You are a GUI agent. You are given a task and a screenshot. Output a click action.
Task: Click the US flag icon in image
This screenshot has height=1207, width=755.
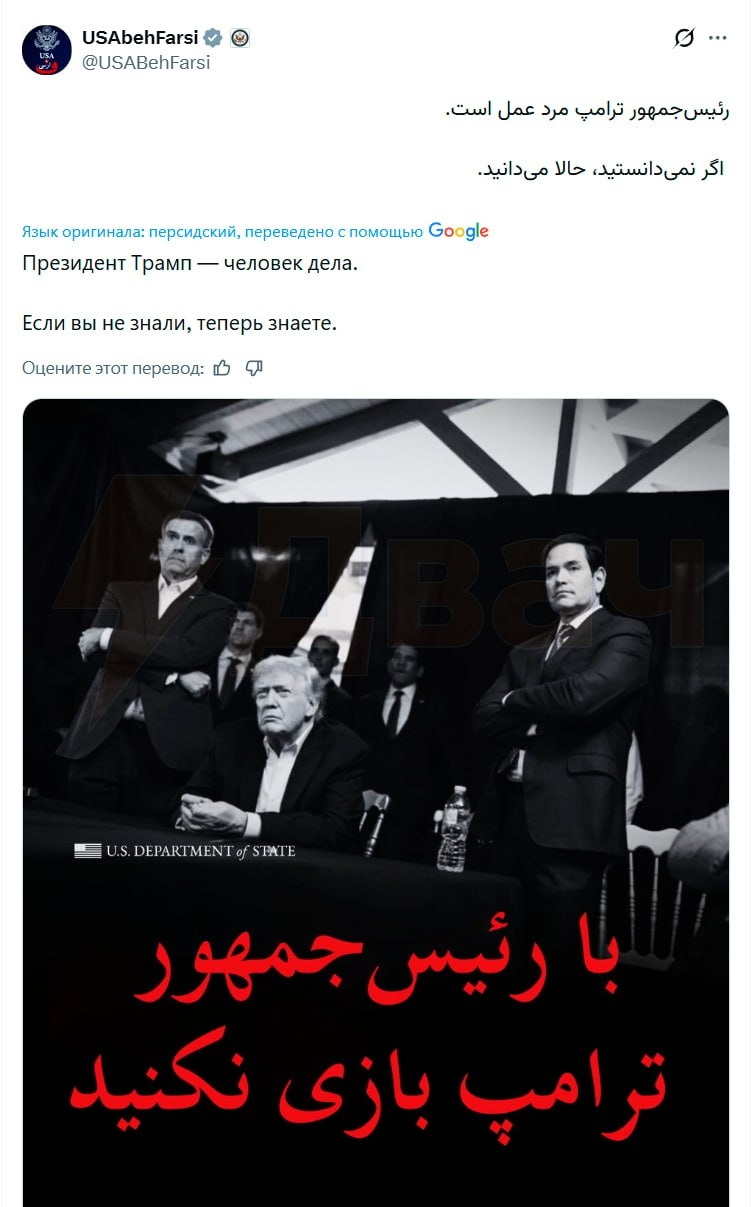click(88, 851)
